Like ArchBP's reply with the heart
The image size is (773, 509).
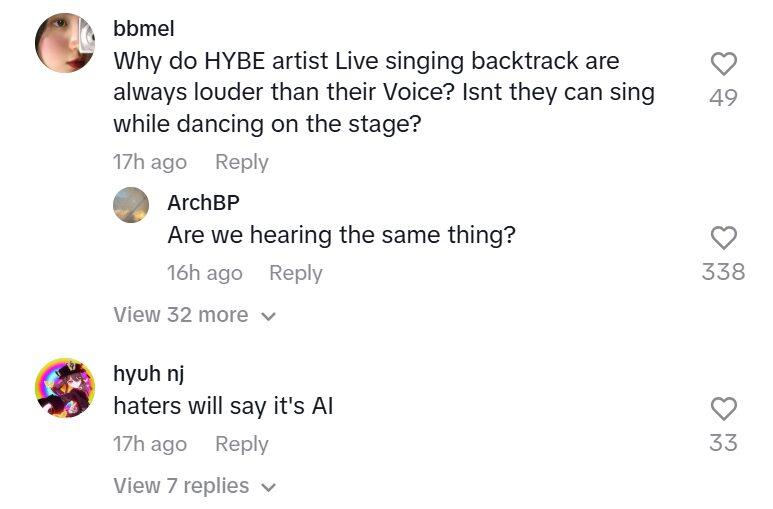tap(723, 237)
